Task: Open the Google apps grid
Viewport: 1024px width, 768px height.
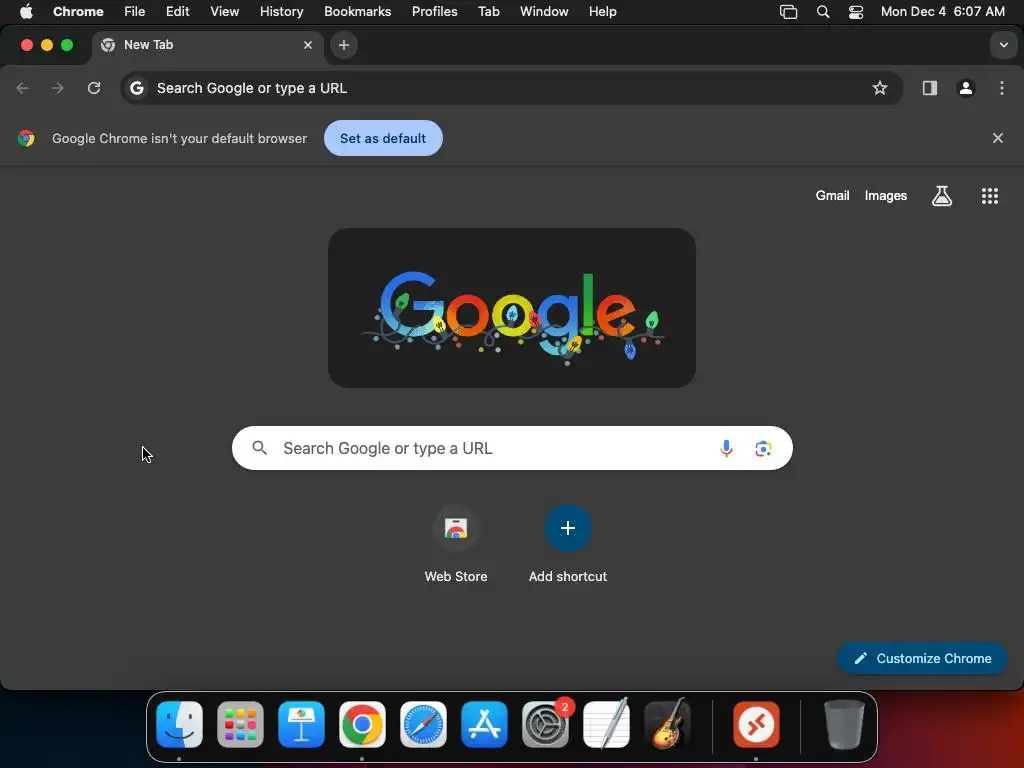Action: click(989, 196)
